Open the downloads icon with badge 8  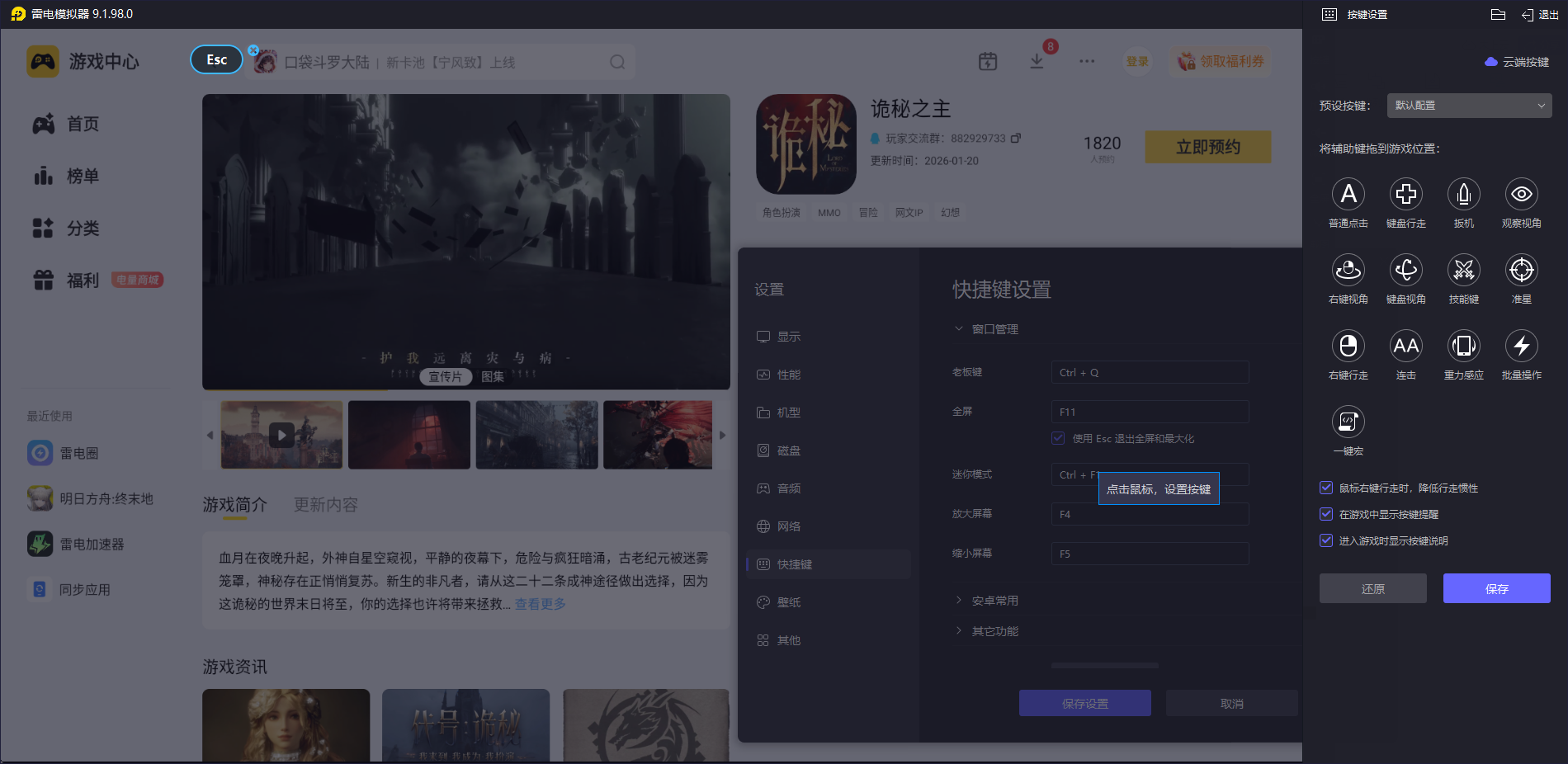pyautogui.click(x=1037, y=61)
